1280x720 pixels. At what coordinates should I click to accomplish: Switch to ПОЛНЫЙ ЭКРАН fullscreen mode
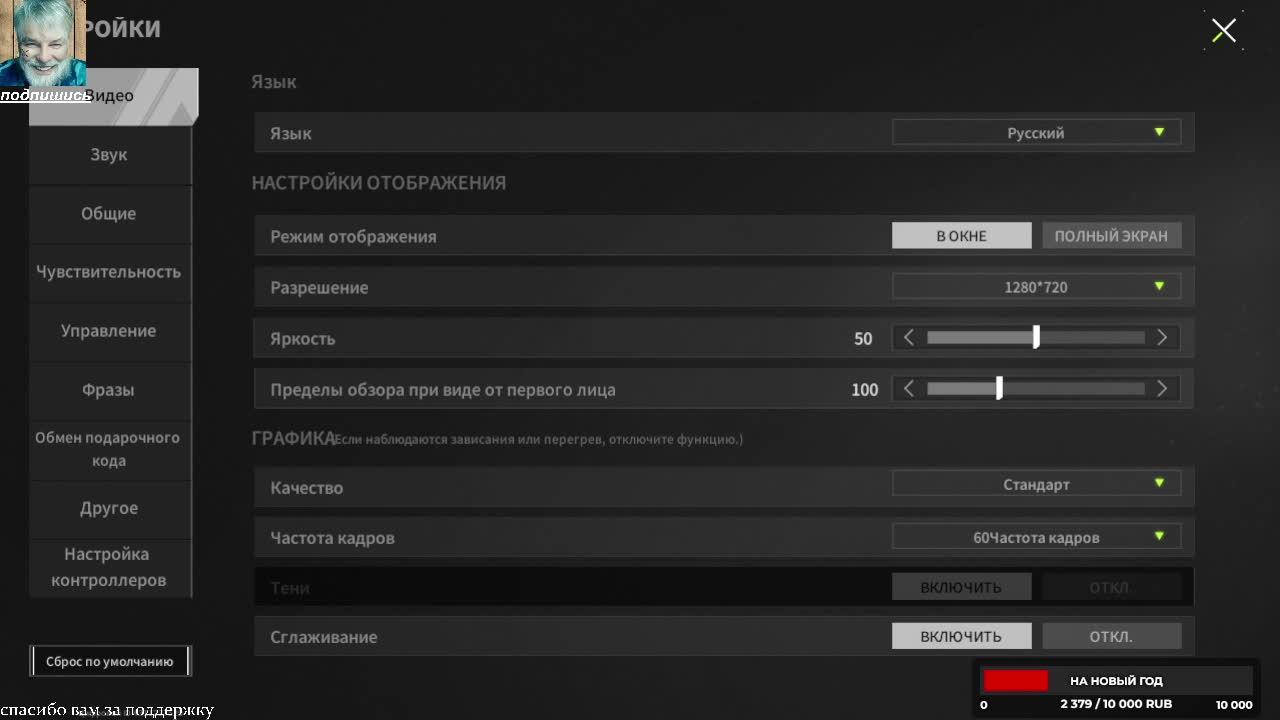[1111, 236]
